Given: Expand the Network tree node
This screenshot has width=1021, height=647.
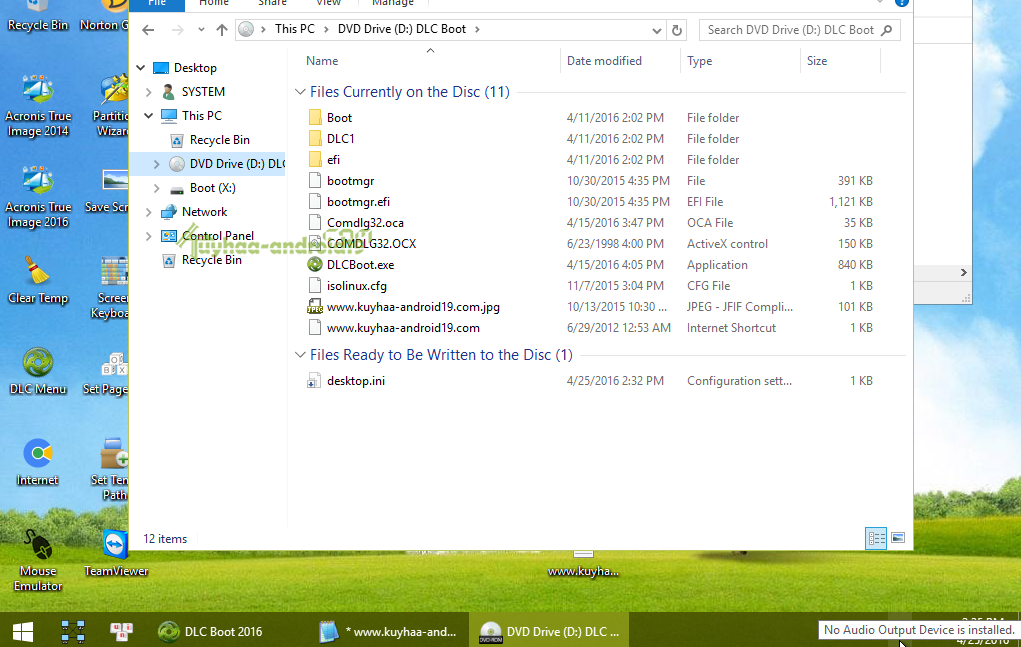Looking at the screenshot, I should pos(148,212).
